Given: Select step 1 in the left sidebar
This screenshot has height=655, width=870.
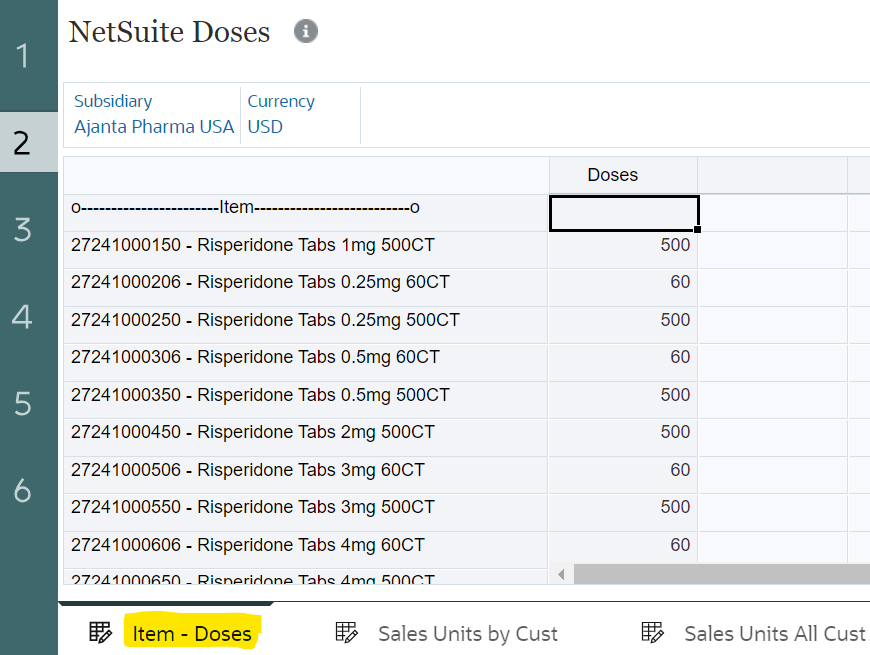Looking at the screenshot, I should pos(23,56).
